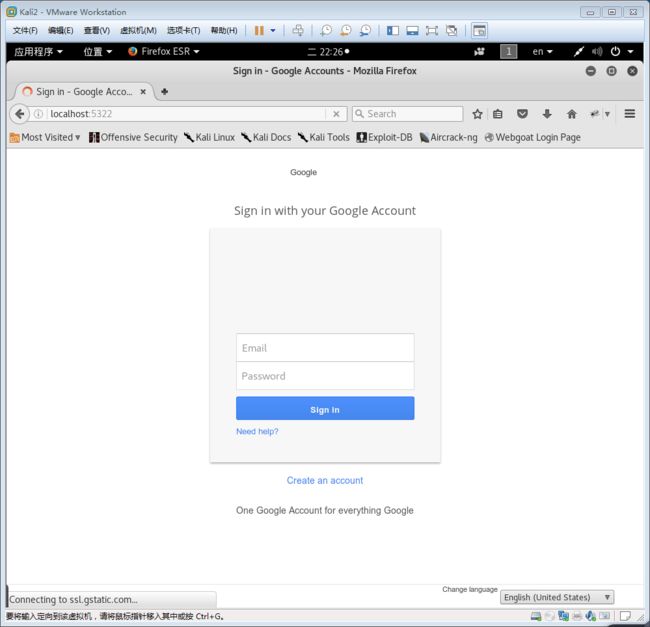Open the Kali Linux bookmark
This screenshot has height=627, width=650.
coord(209,137)
